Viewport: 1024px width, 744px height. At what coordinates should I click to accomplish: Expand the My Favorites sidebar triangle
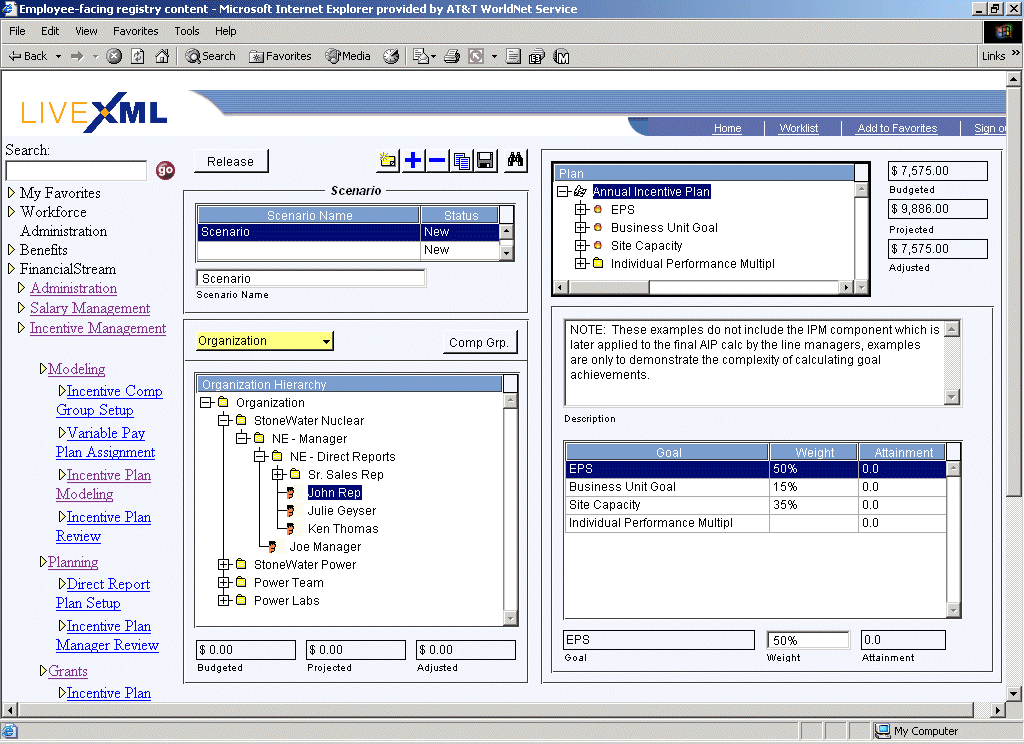pos(11,193)
